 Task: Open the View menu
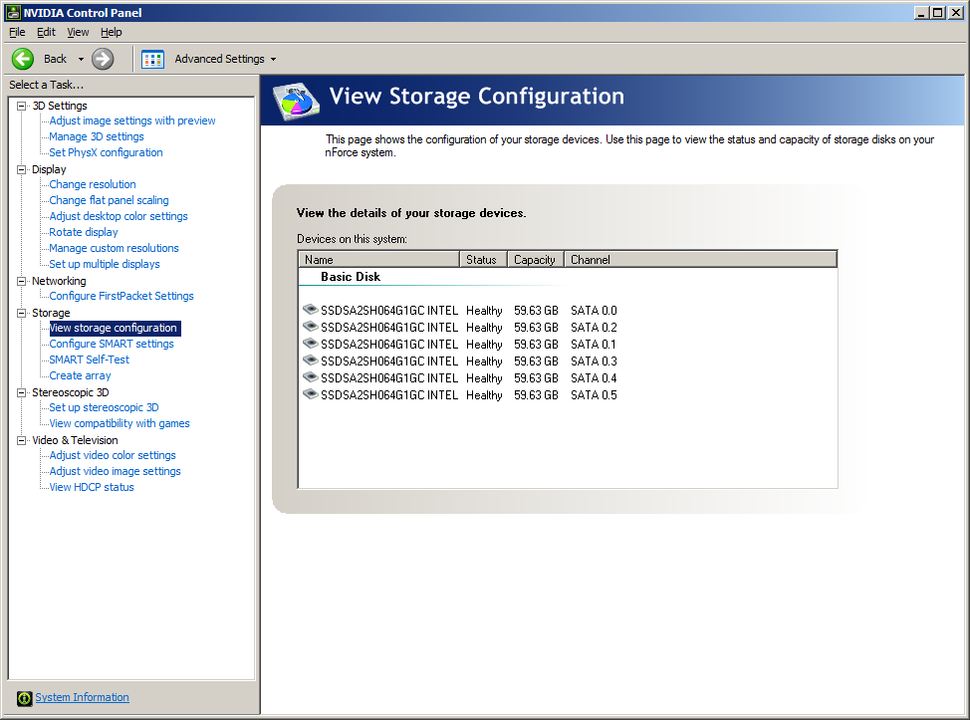[x=78, y=32]
